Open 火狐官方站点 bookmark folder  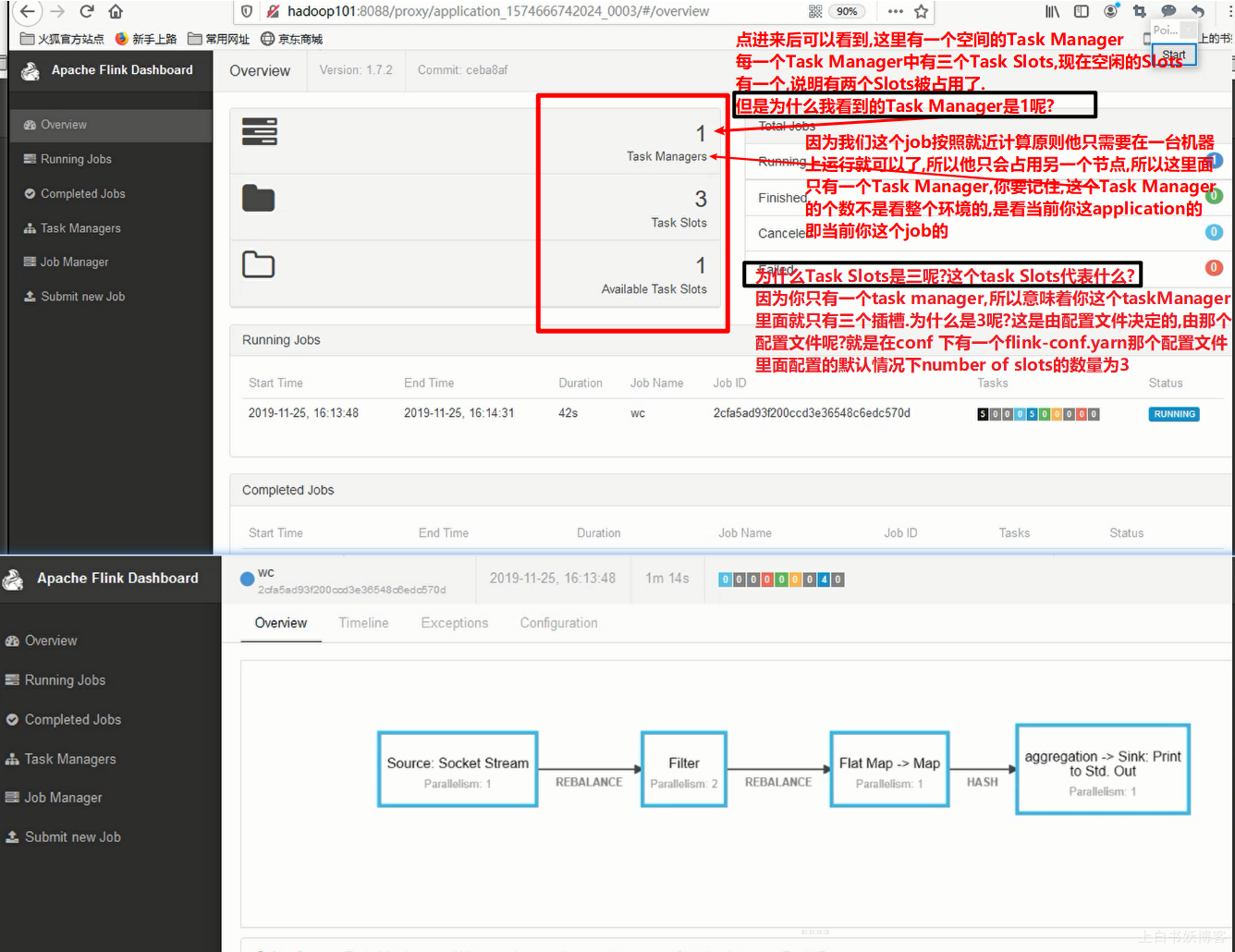pos(62,39)
